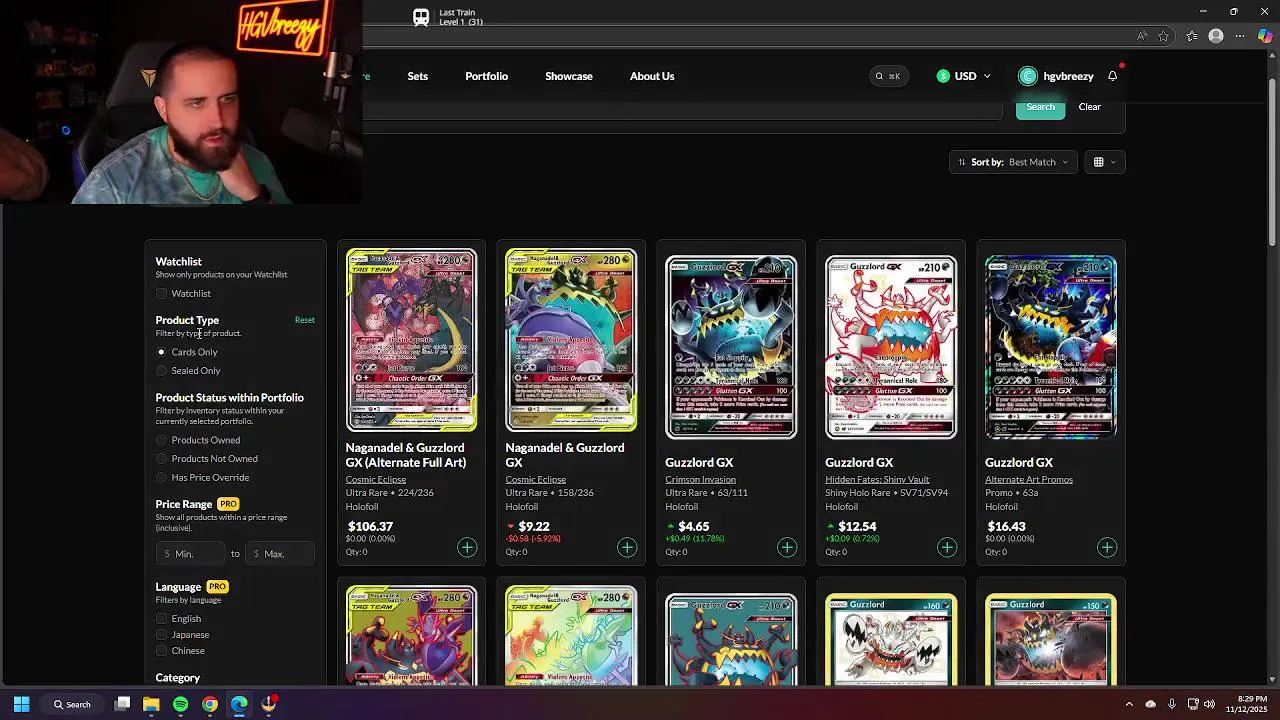Select the Cards Only option
This screenshot has width=1280, height=720.
point(161,352)
